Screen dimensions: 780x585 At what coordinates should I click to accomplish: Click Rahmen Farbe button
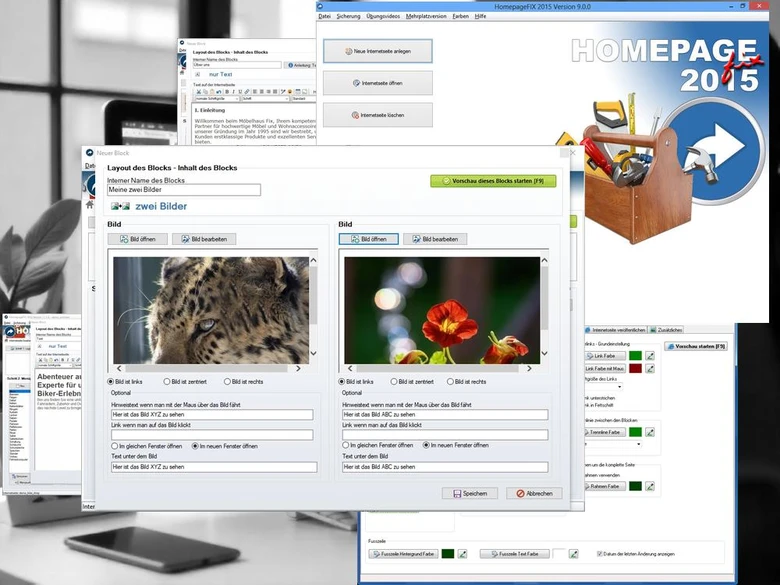pyautogui.click(x=604, y=486)
